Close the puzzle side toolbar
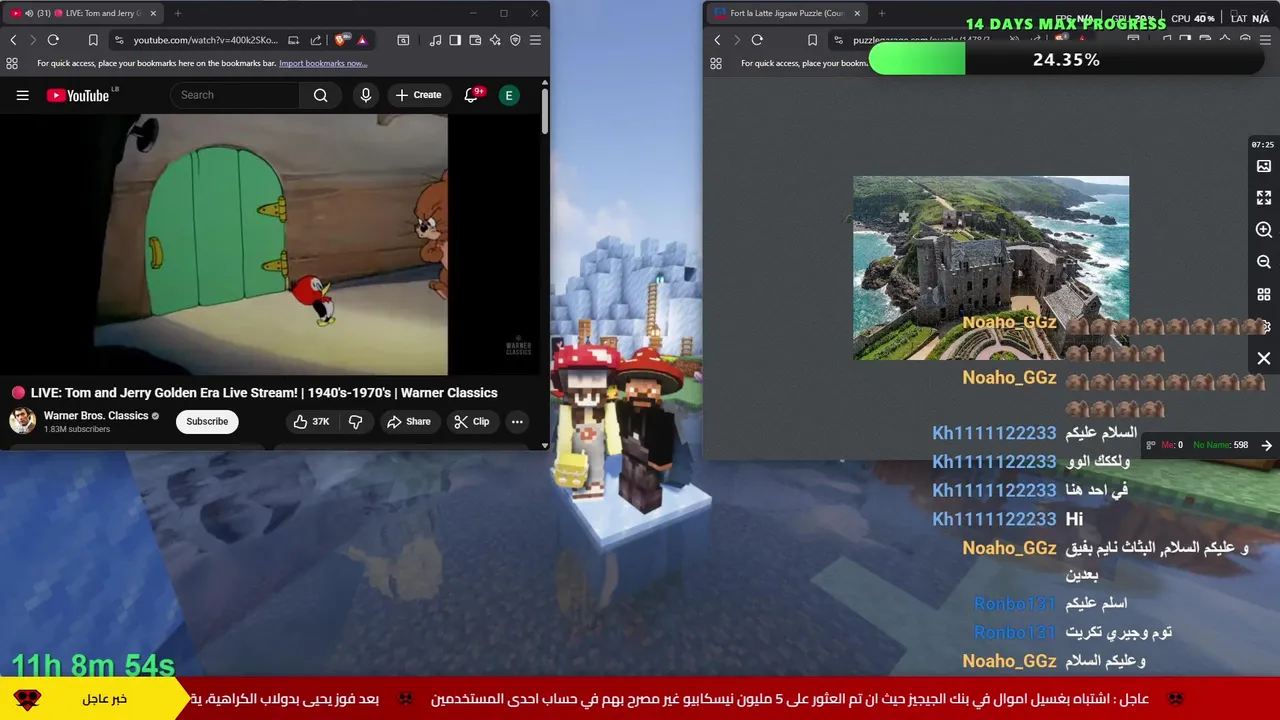The height and width of the screenshot is (720, 1280). click(1264, 358)
